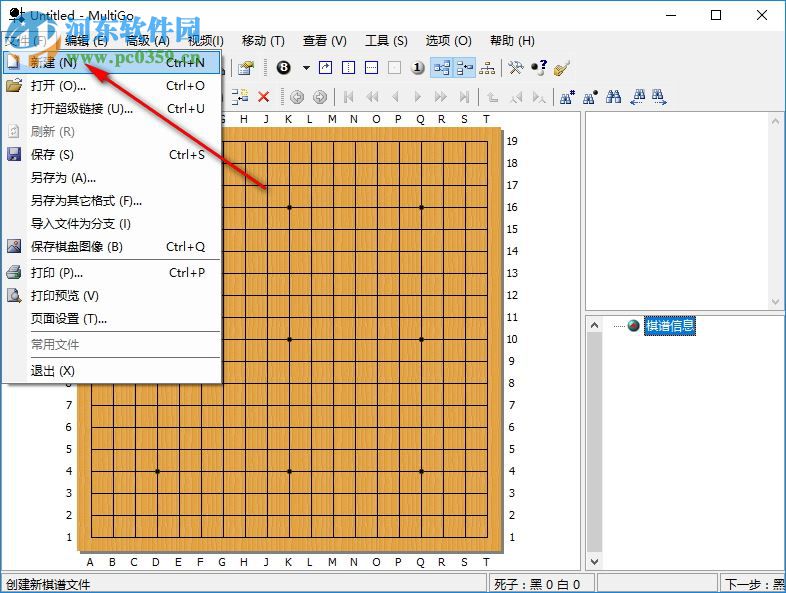Click the fast rewind moves button

coord(372,96)
